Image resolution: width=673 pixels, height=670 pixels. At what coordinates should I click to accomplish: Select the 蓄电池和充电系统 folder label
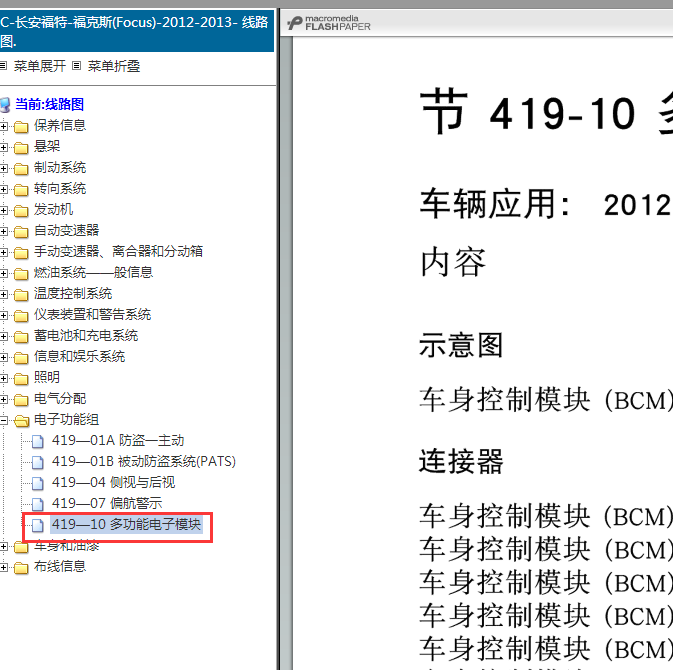point(86,336)
